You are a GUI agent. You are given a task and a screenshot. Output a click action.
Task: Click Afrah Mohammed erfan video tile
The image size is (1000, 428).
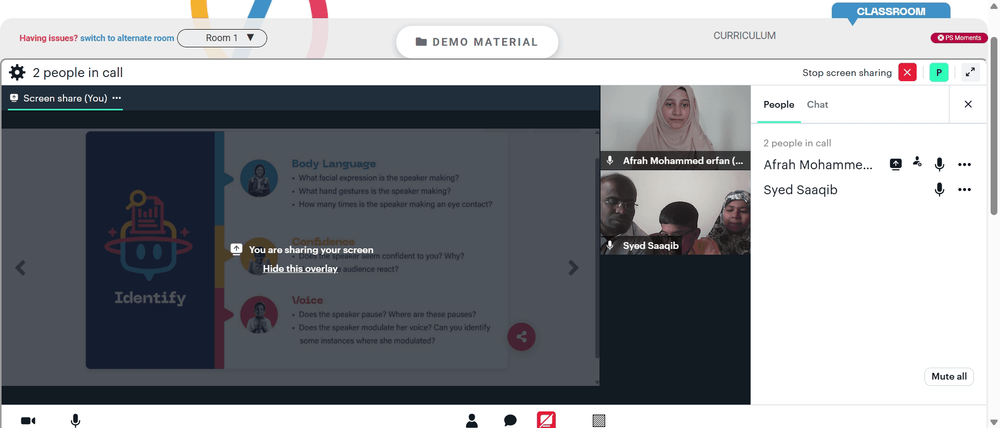(675, 127)
